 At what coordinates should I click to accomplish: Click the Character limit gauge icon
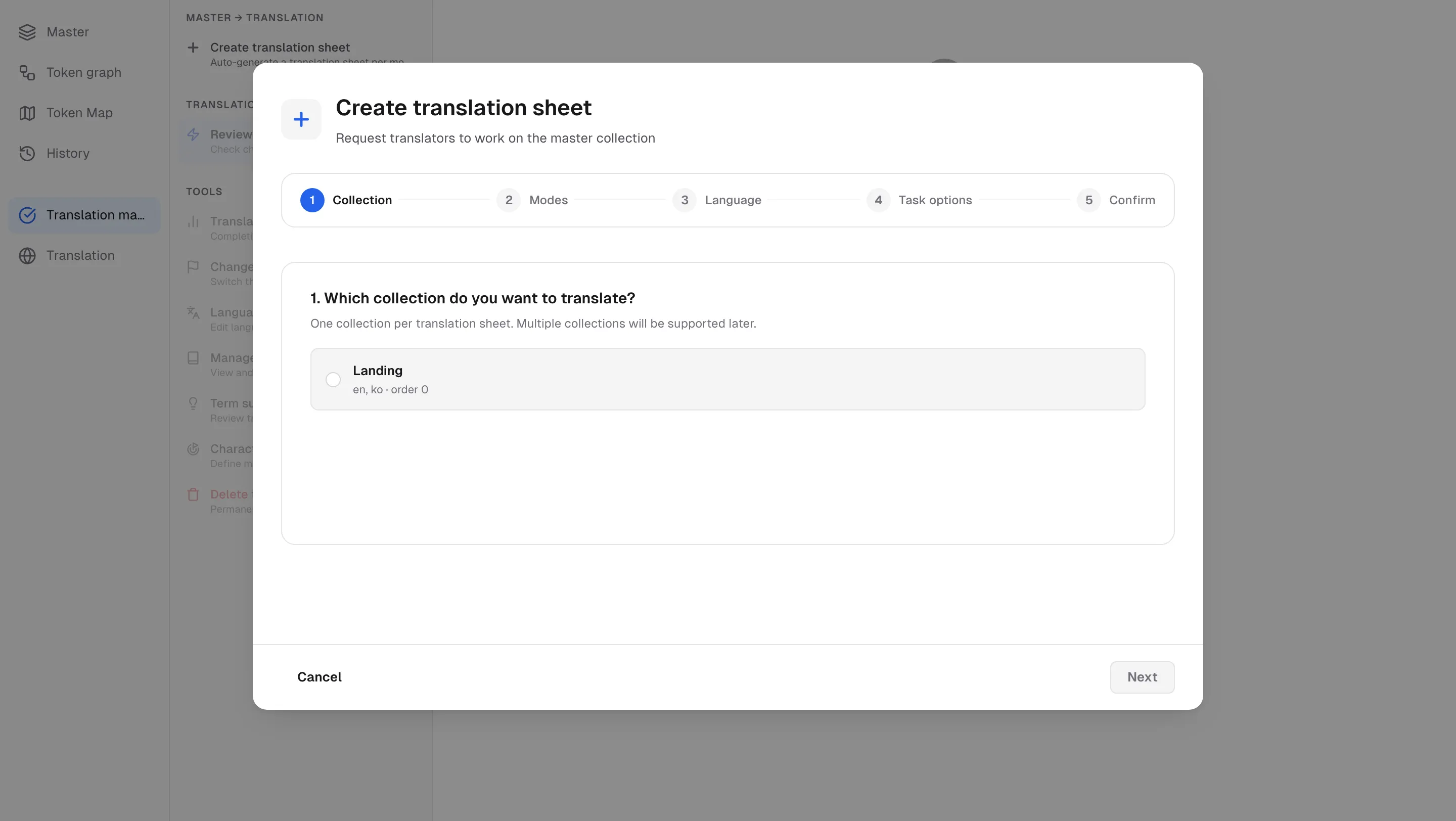[x=193, y=449]
